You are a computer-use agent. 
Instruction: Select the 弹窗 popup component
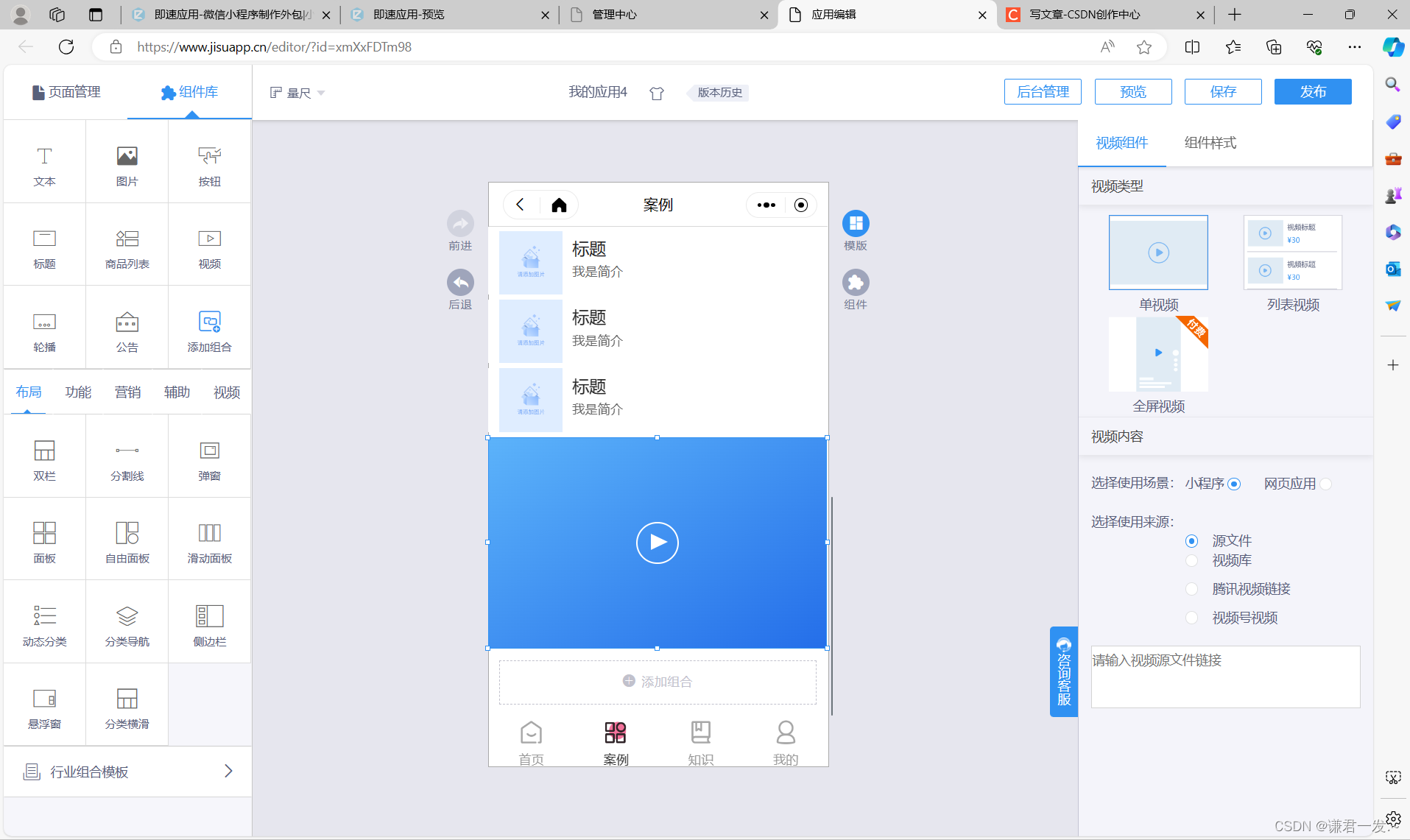(x=209, y=459)
